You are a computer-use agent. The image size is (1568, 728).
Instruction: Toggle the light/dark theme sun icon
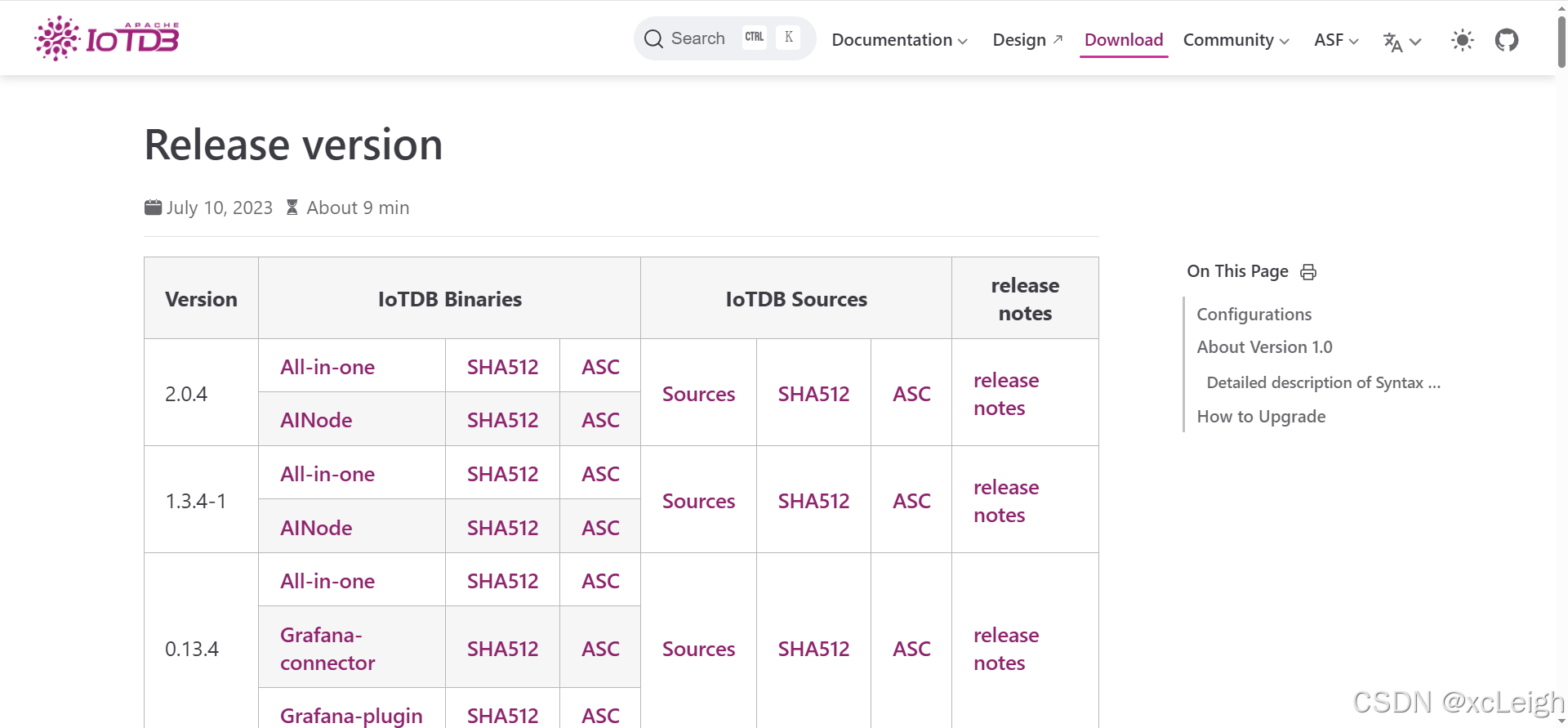point(1462,40)
